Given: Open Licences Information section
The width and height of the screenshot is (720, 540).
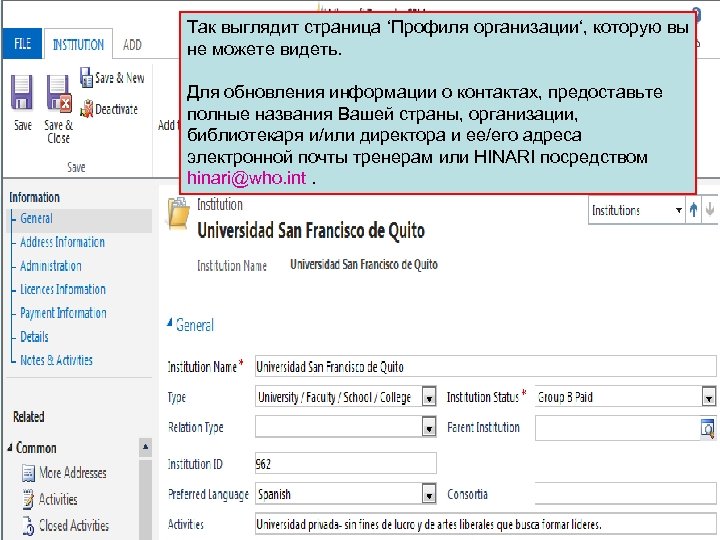Looking at the screenshot, I should point(63,289).
